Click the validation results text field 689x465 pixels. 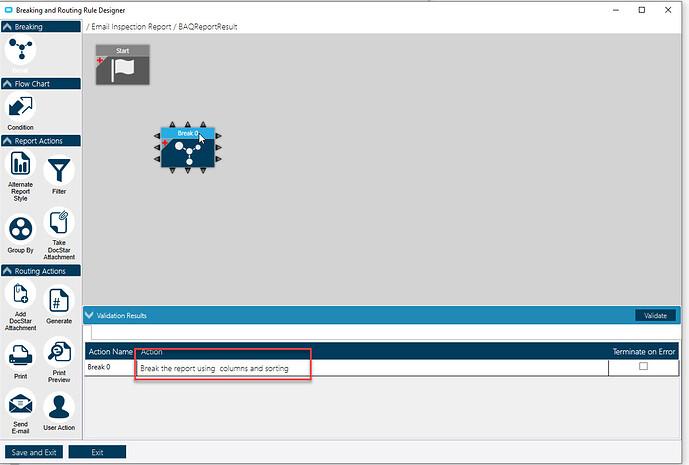(385, 332)
